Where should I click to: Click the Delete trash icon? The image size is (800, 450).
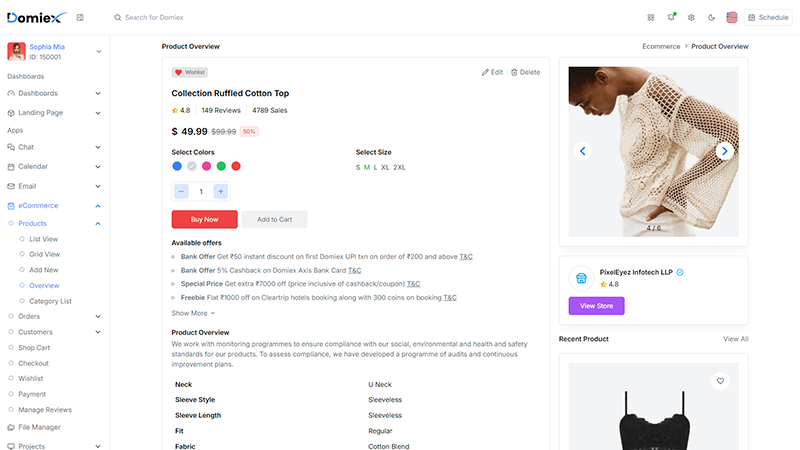point(514,72)
